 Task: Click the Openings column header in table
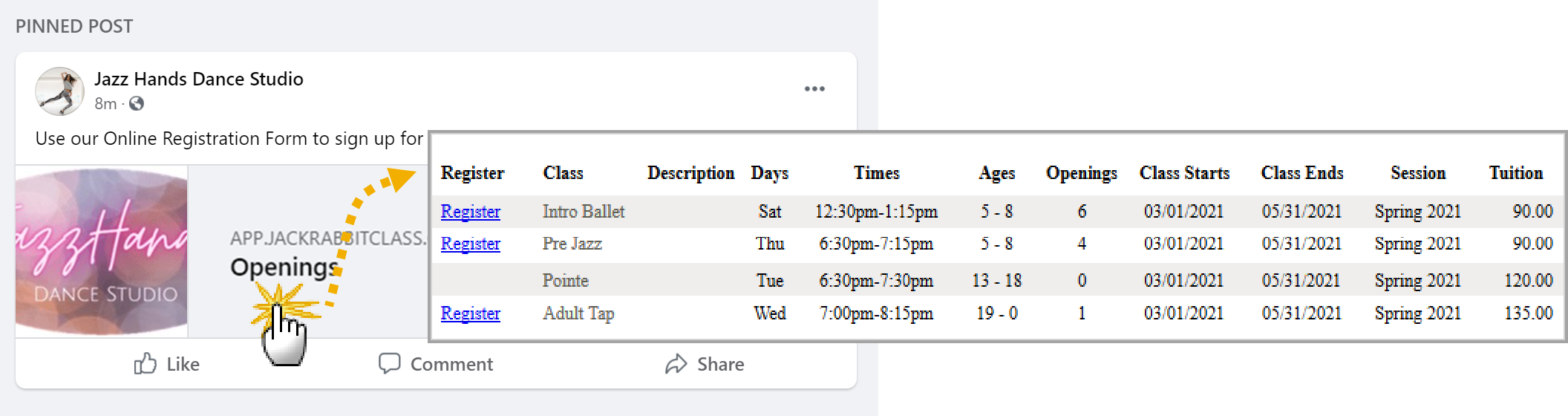(x=1081, y=173)
